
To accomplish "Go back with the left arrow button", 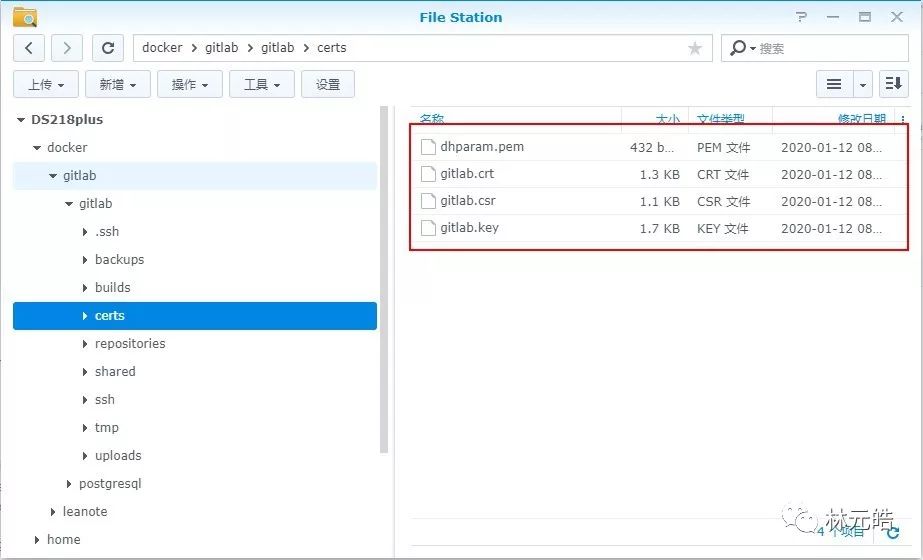I will [x=29, y=48].
